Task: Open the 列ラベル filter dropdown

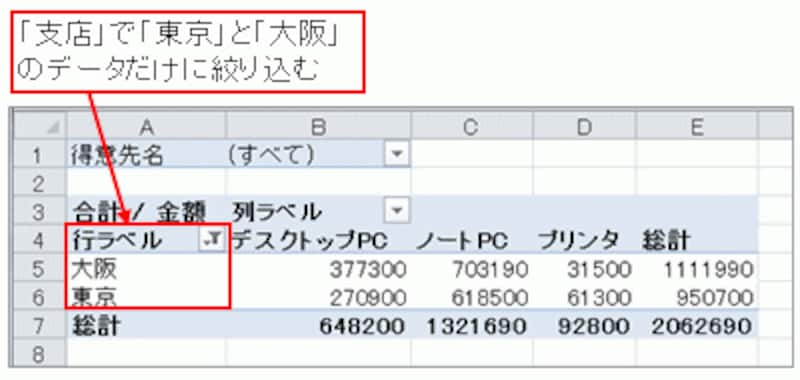Action: [x=396, y=210]
